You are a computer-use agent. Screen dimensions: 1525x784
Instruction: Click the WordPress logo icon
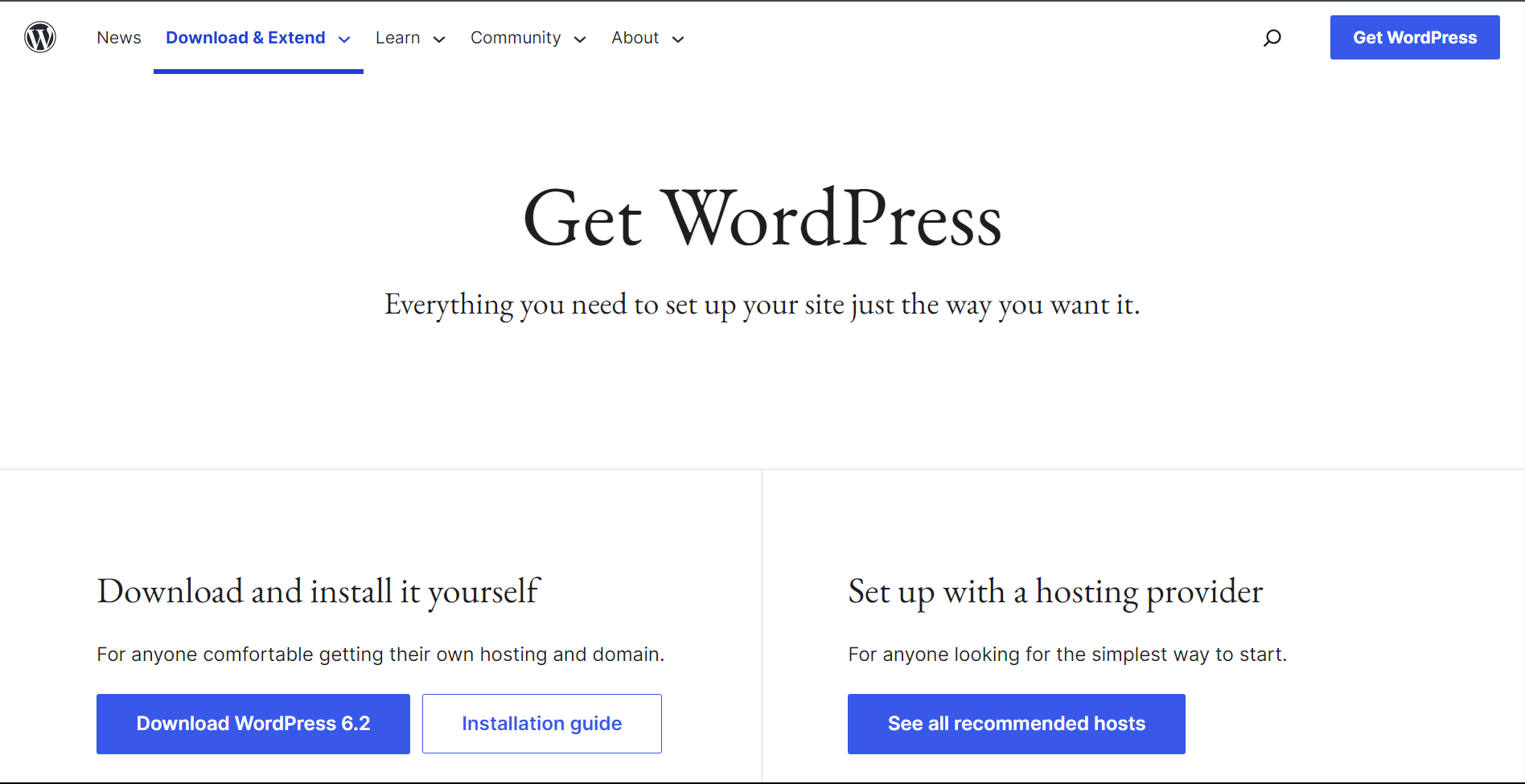[x=40, y=37]
